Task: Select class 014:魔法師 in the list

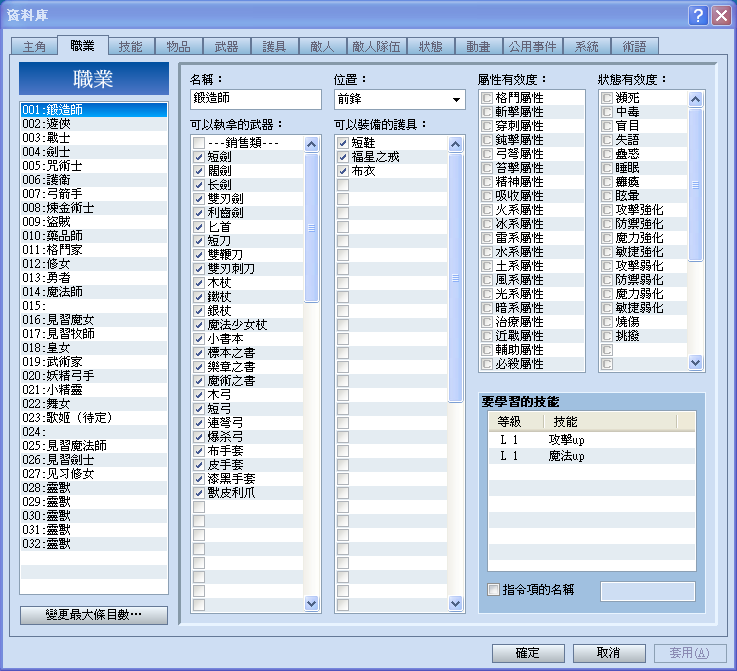Action: point(94,292)
